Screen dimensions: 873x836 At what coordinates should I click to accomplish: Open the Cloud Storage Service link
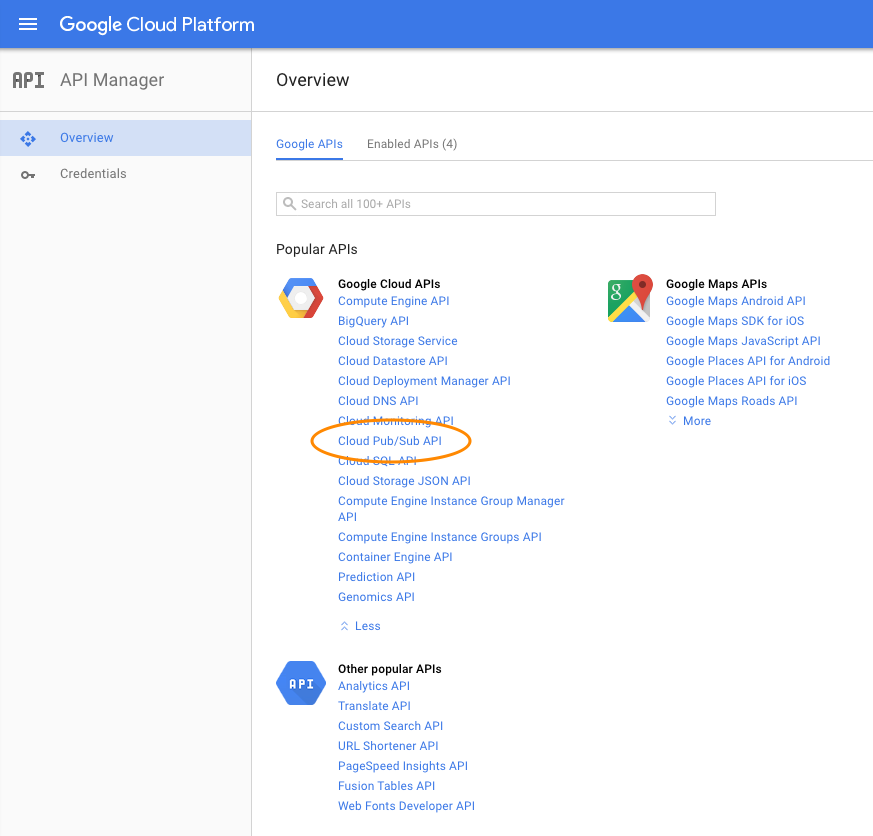(398, 341)
